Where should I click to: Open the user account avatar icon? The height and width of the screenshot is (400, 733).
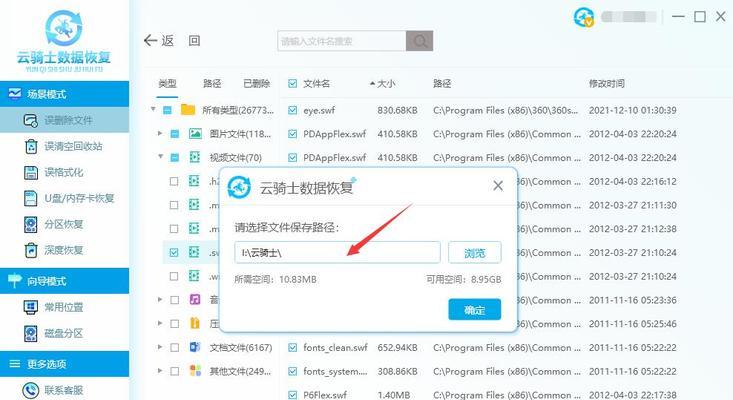(583, 17)
